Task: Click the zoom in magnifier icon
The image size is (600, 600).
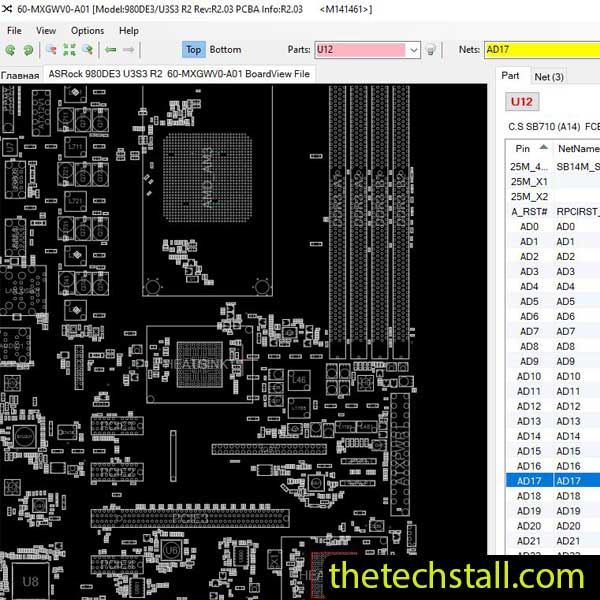Action: 88,49
